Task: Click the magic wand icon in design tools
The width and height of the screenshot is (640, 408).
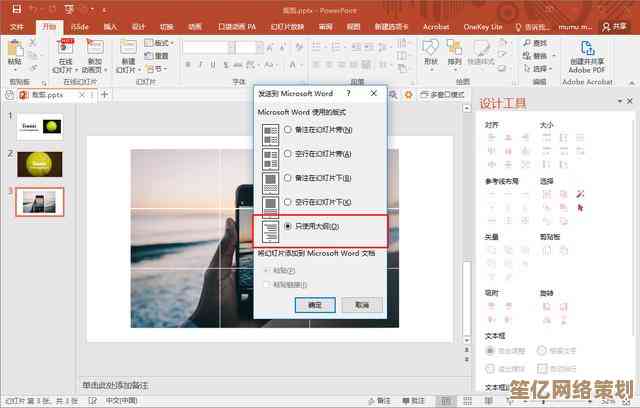Action: pos(580,193)
